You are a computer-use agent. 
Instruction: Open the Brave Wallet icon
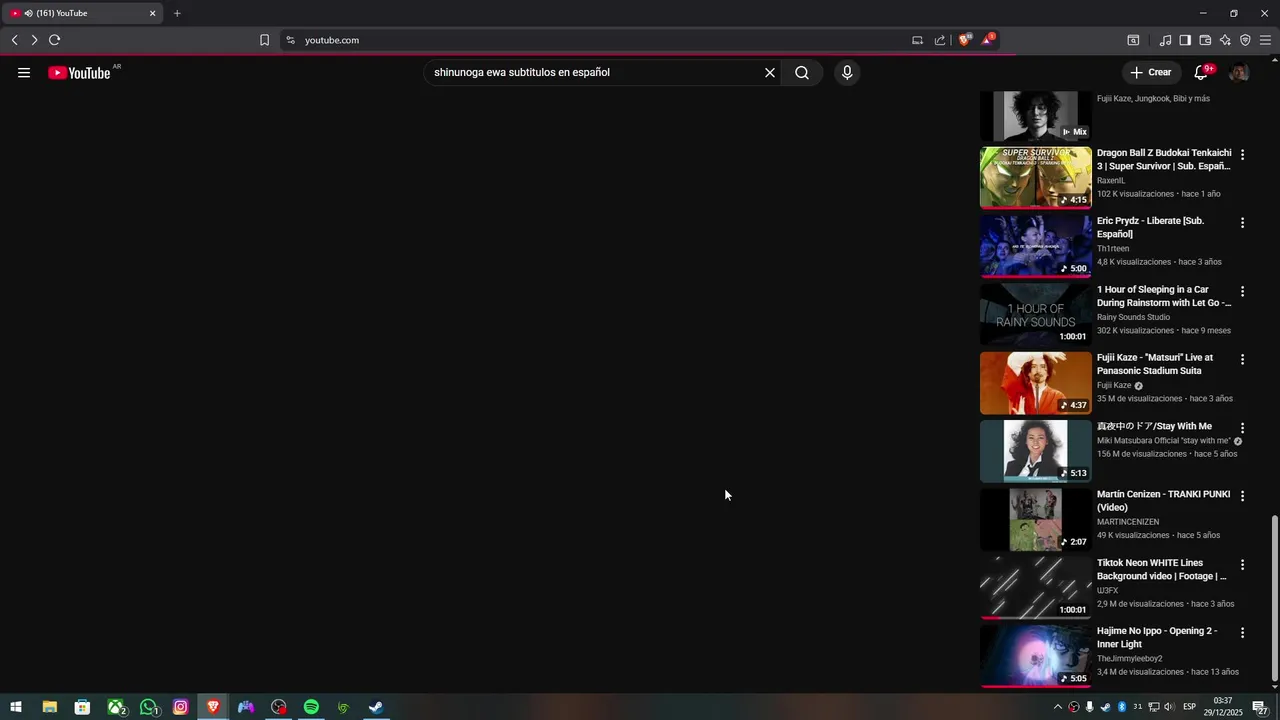coord(1205,40)
